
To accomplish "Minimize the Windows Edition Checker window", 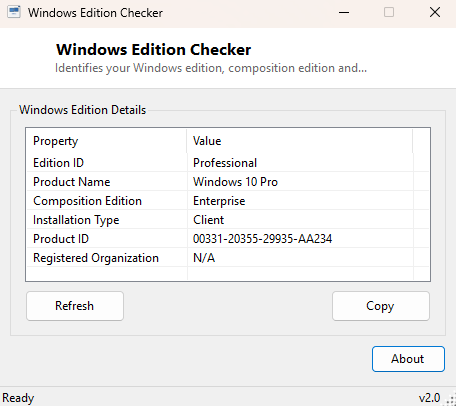I will tap(344, 13).
